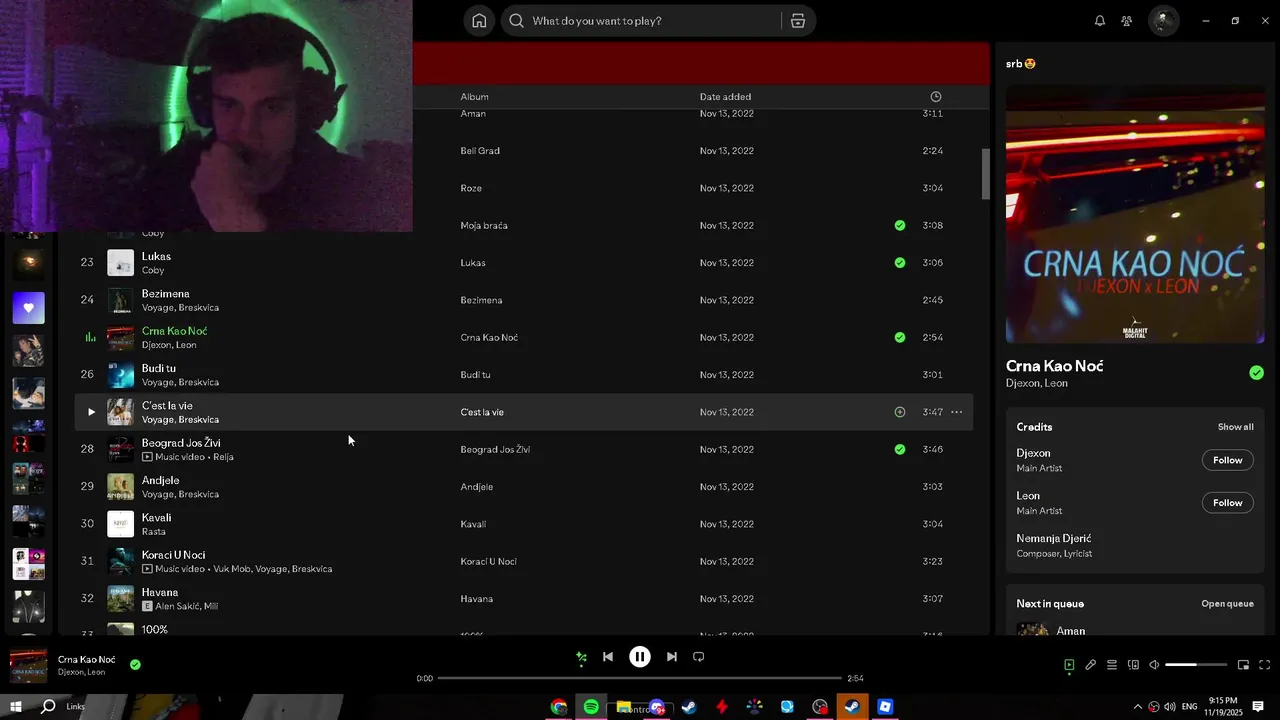Open File Explorer from the taskbar
The width and height of the screenshot is (1280, 720).
pyautogui.click(x=624, y=707)
